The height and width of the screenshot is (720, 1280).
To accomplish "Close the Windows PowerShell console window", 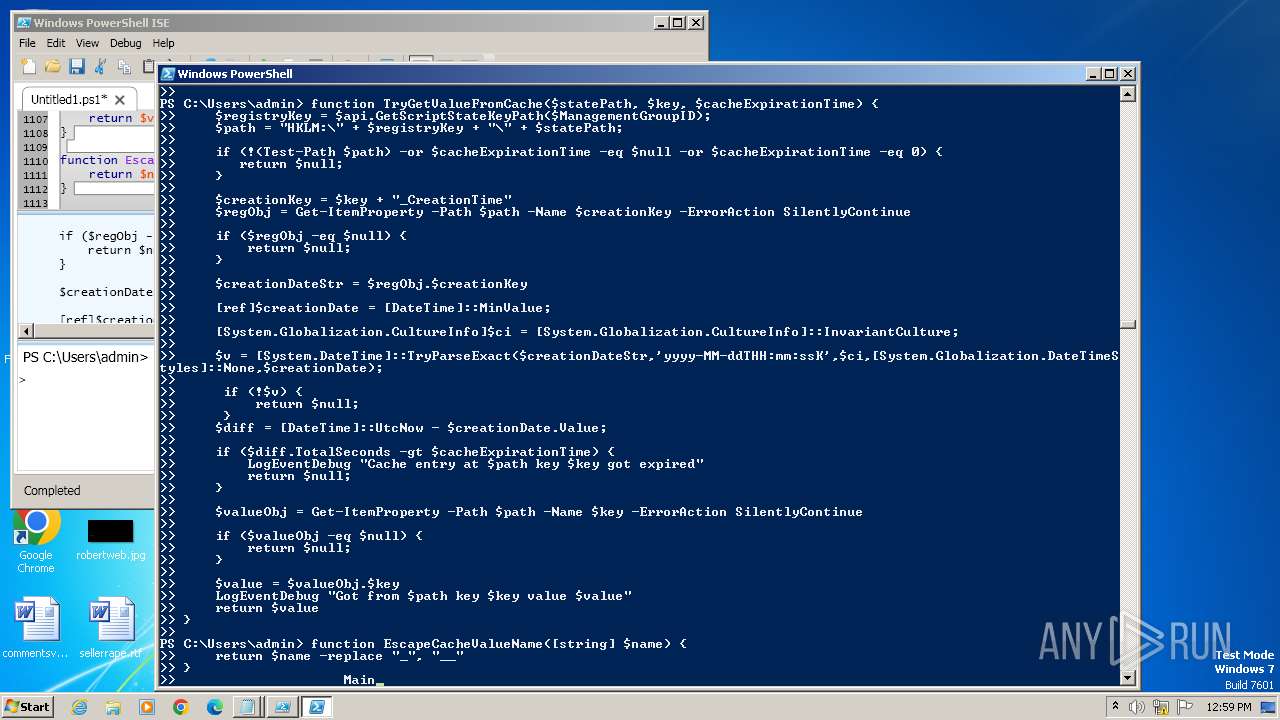I will [x=1127, y=74].
